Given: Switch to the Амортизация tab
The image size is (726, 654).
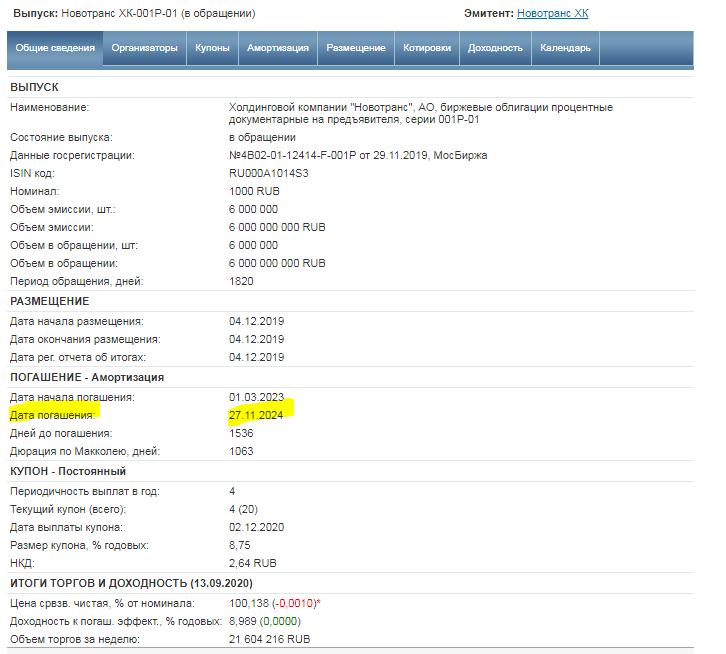Looking at the screenshot, I should [278, 48].
